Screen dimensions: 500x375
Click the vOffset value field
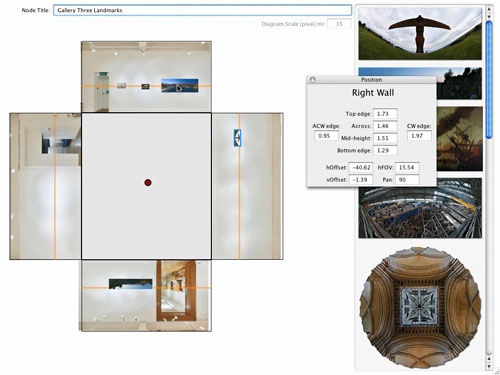point(361,180)
